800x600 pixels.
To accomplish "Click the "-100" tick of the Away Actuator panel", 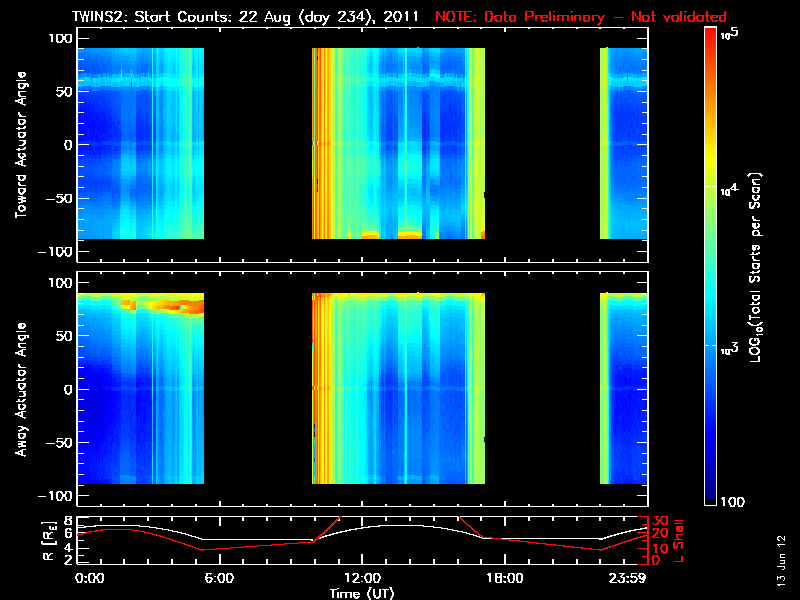I will [x=55, y=496].
